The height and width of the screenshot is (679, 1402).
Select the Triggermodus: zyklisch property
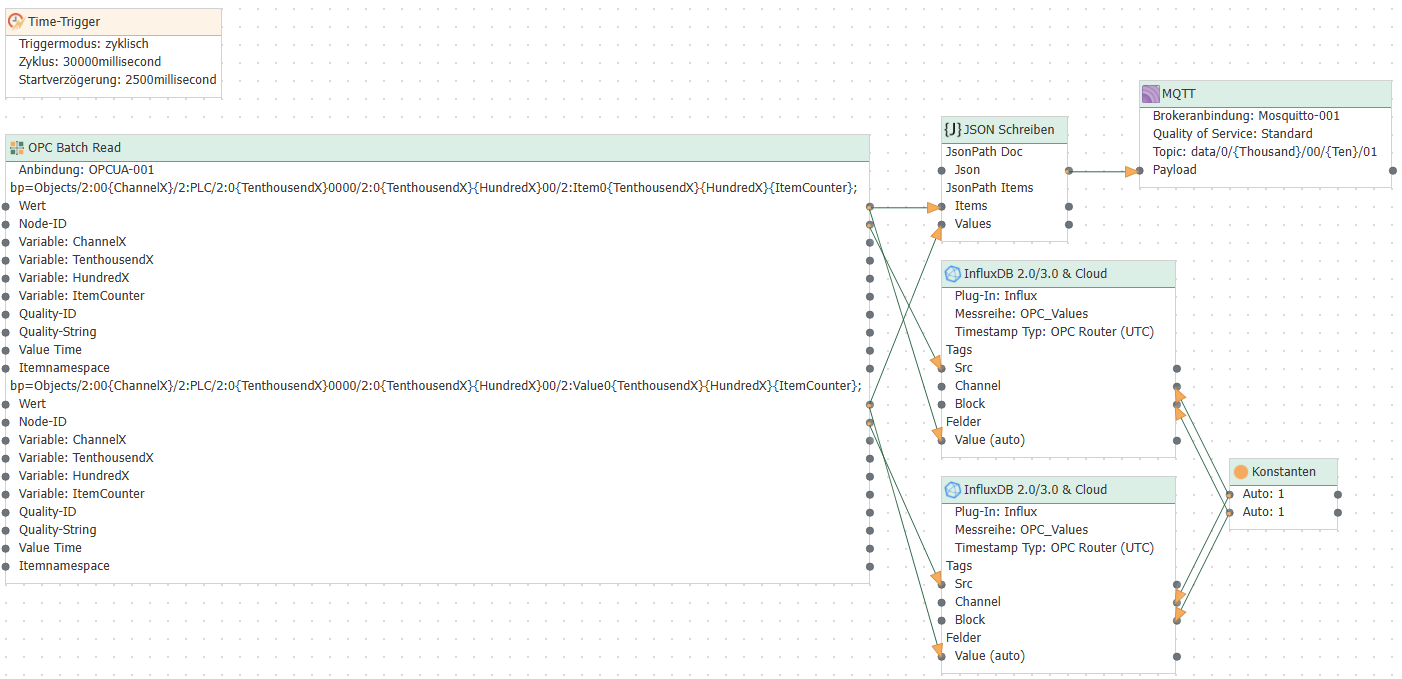click(84, 44)
